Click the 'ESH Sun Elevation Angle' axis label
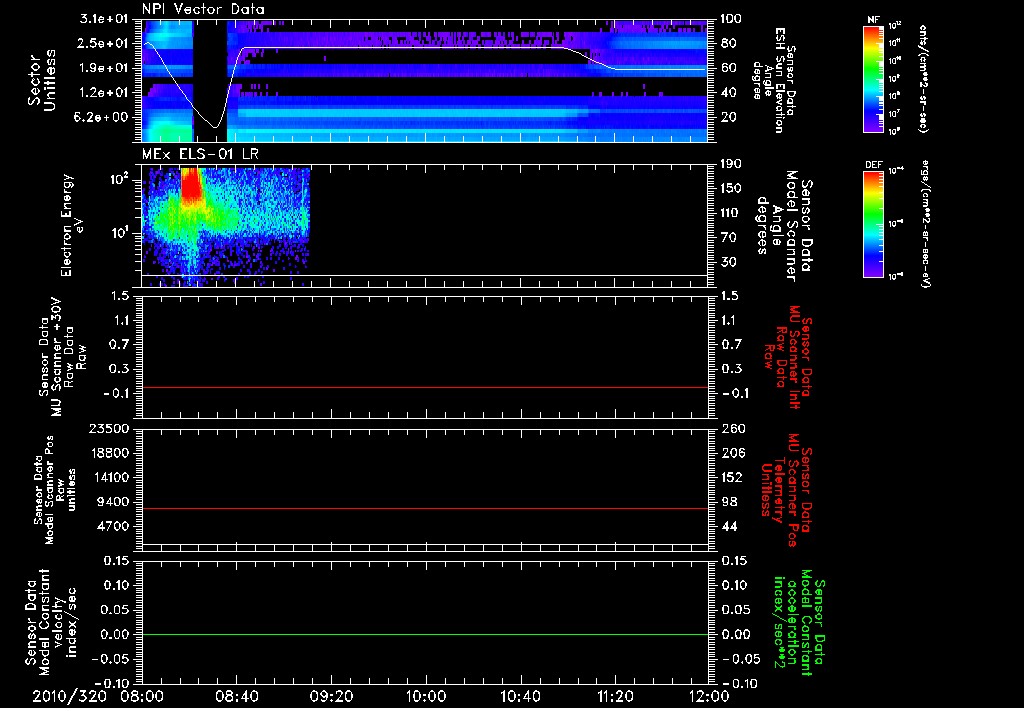This screenshot has height=708, width=1024. pos(775,80)
